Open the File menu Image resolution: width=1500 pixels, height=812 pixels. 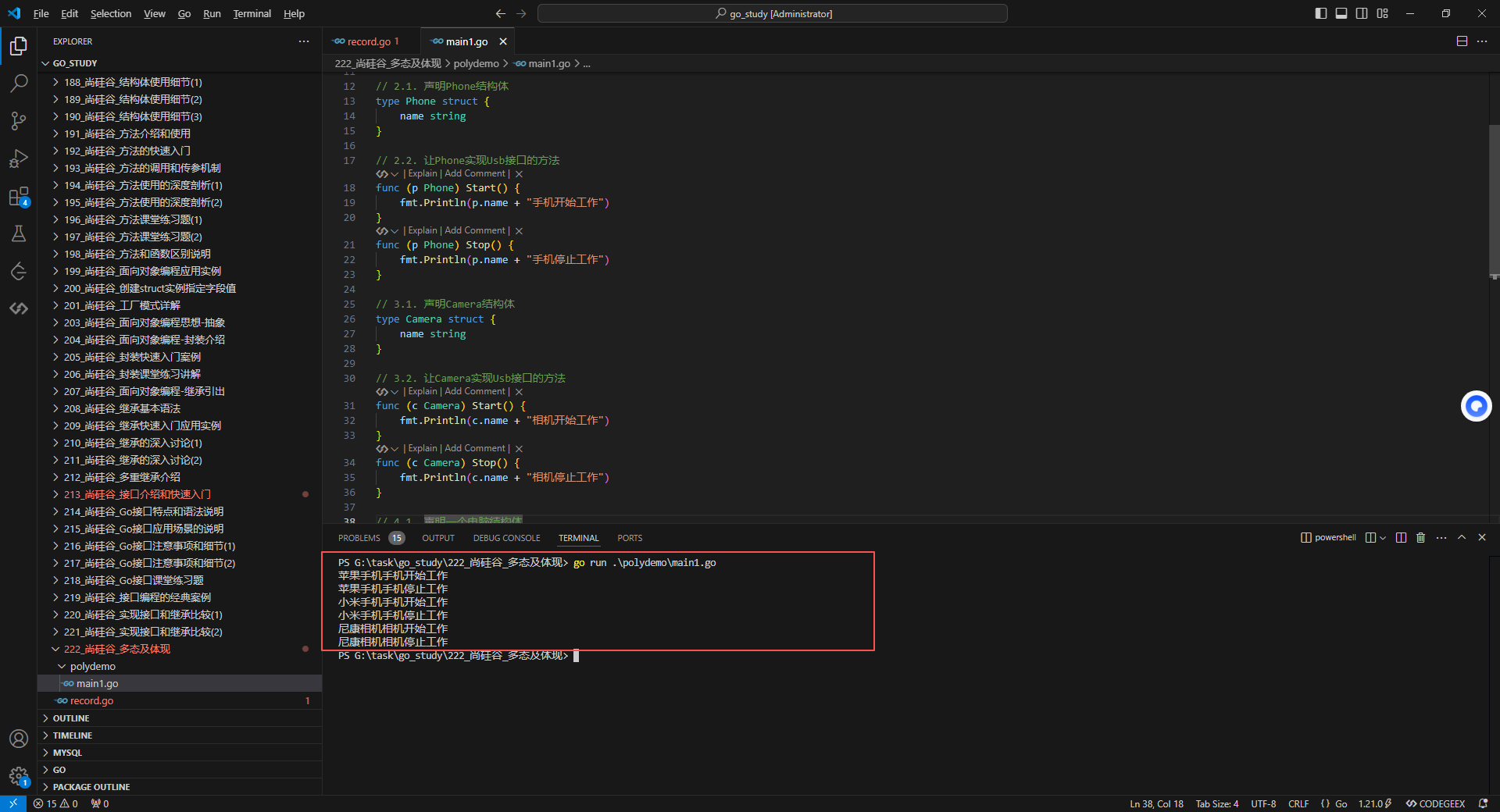click(x=41, y=13)
